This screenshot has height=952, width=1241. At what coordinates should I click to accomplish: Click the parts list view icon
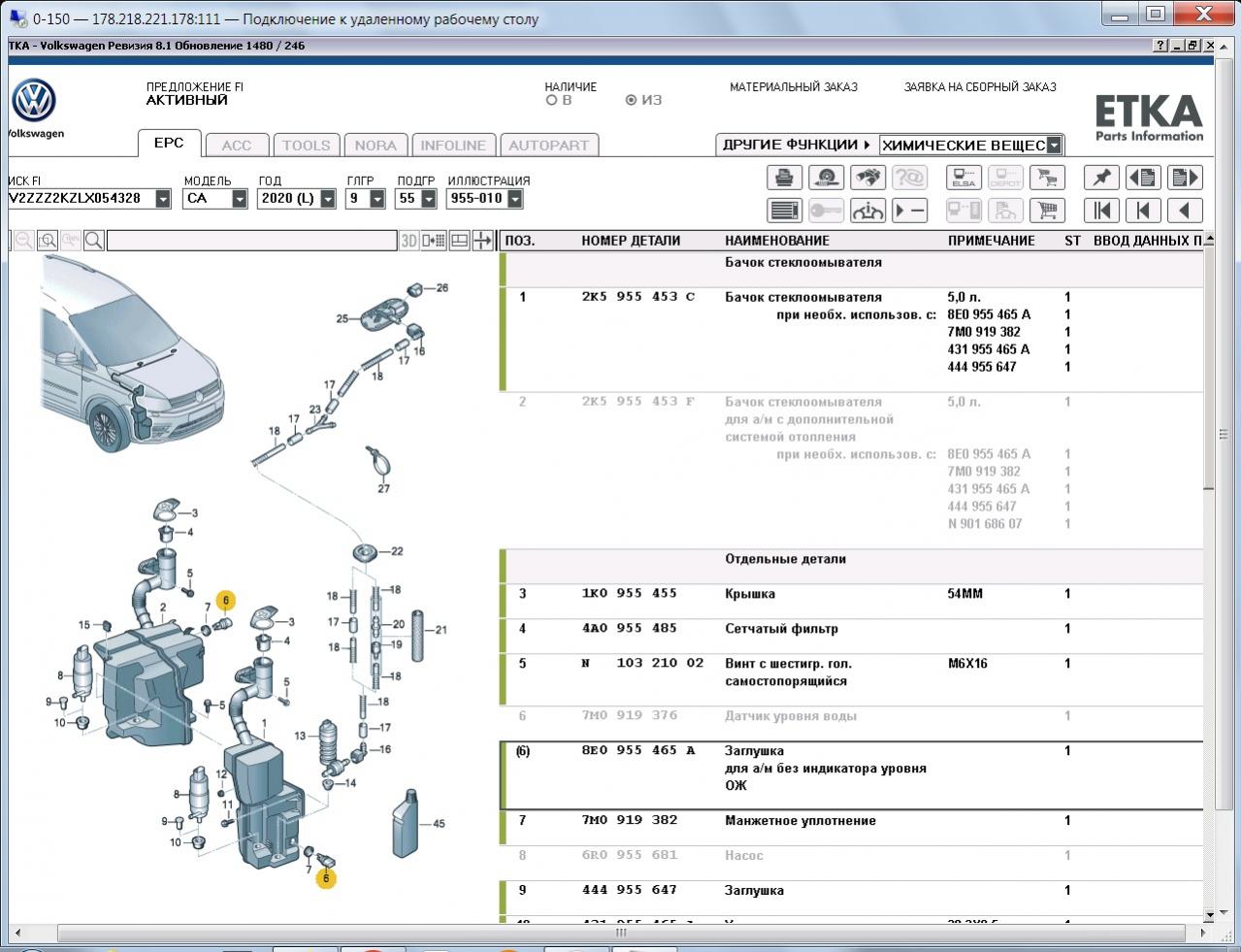pyautogui.click(x=784, y=211)
